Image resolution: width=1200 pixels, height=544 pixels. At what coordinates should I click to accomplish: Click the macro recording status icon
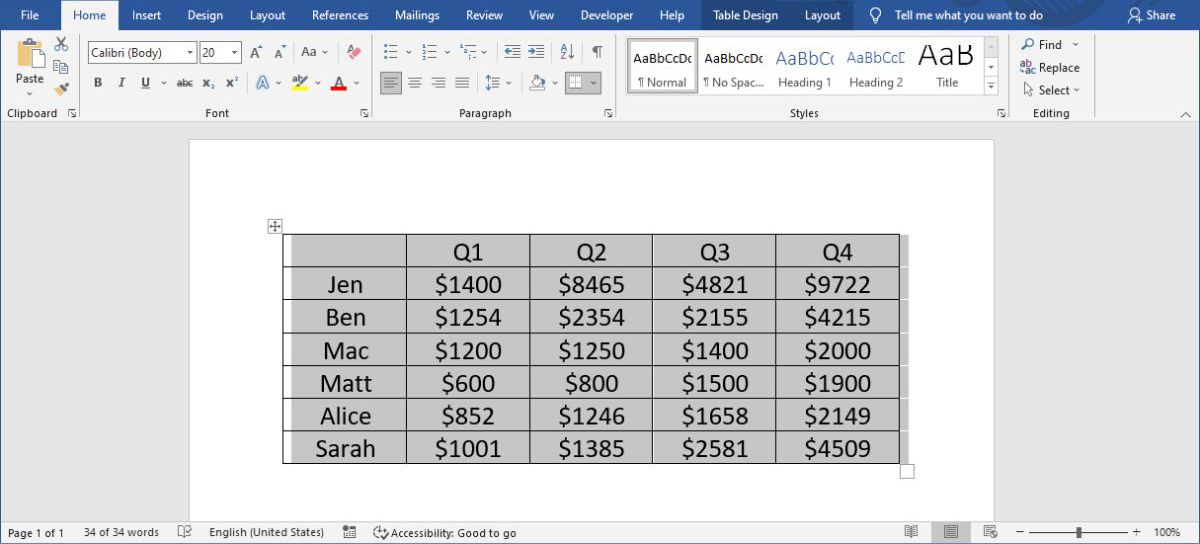349,532
